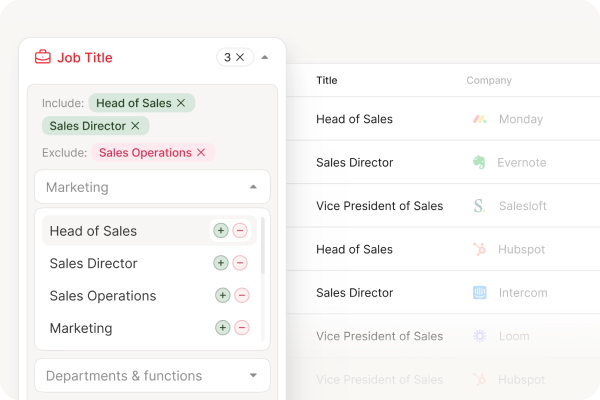The image size is (600, 400).
Task: Click the Company column header
Action: [x=489, y=80]
